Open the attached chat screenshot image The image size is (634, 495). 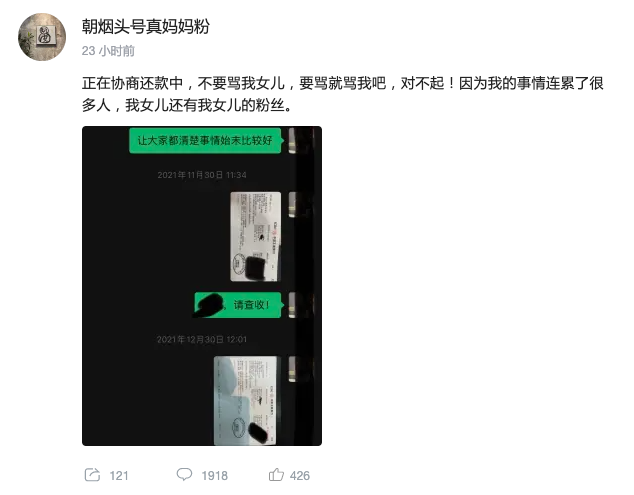click(x=202, y=286)
